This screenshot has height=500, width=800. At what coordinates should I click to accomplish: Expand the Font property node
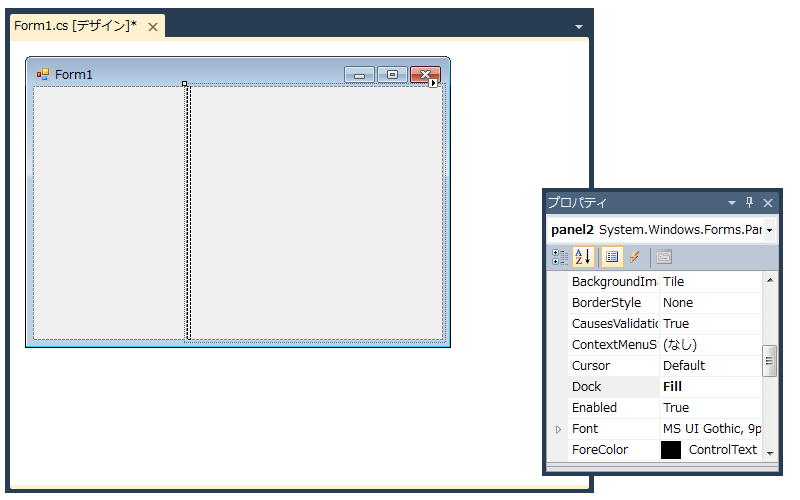tap(558, 429)
